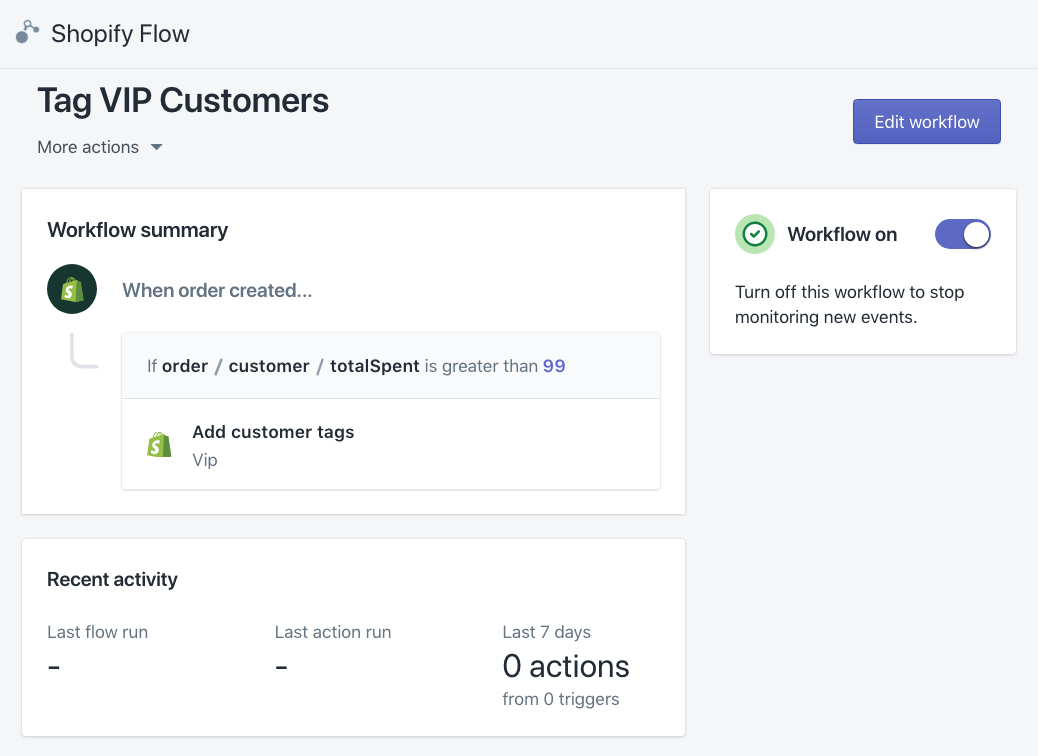
Task: Click the Tag VIP Customers heading
Action: (x=183, y=101)
